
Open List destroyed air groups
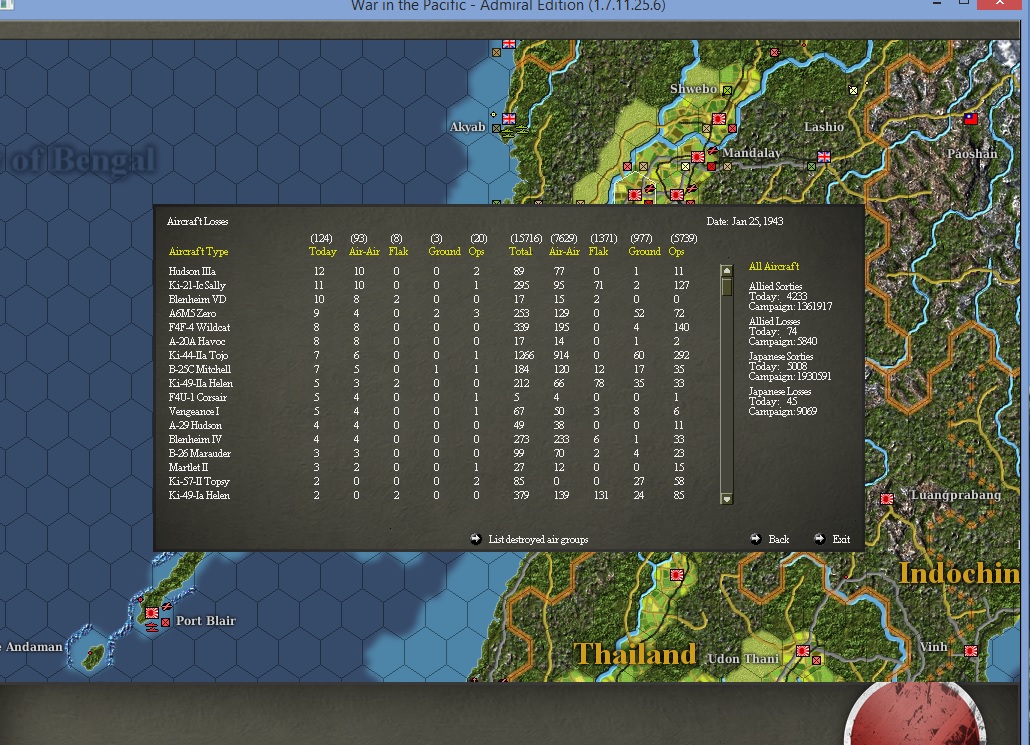[538, 539]
